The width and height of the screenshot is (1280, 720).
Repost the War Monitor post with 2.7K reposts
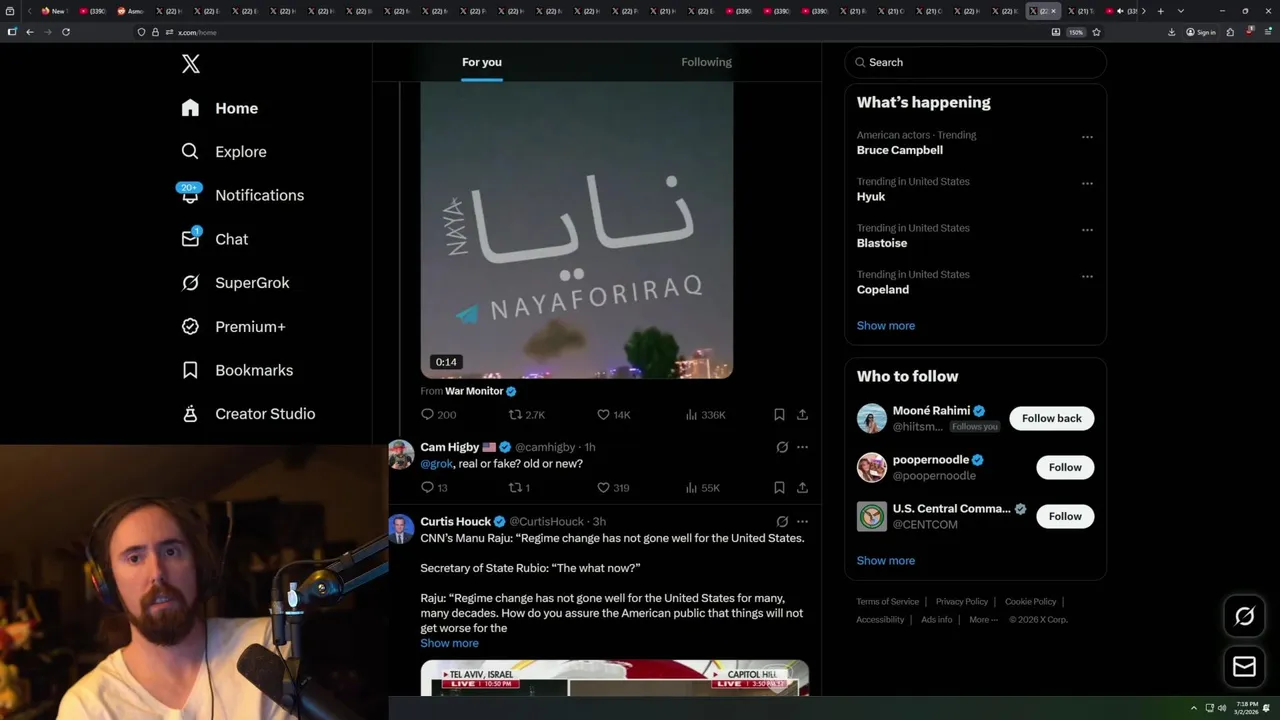click(x=527, y=415)
